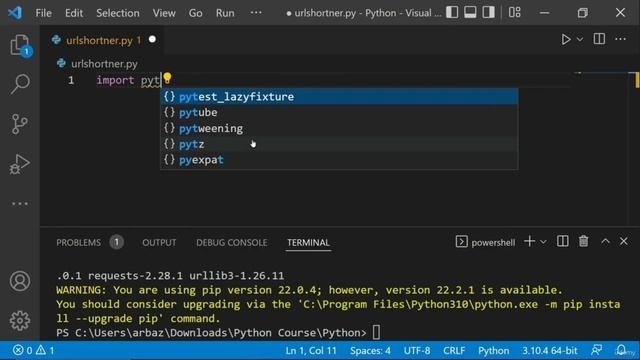Show hidden menus via title bar ellipsis
Image resolution: width=640 pixels, height=360 pixels.
(x=256, y=13)
